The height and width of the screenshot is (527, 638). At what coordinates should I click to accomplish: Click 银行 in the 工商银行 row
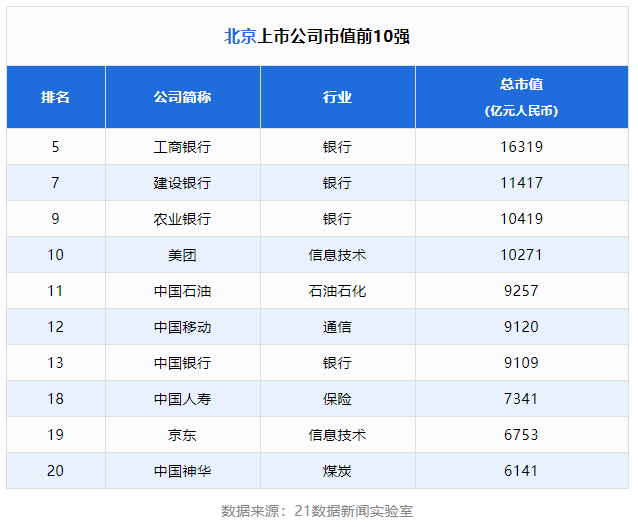point(337,147)
